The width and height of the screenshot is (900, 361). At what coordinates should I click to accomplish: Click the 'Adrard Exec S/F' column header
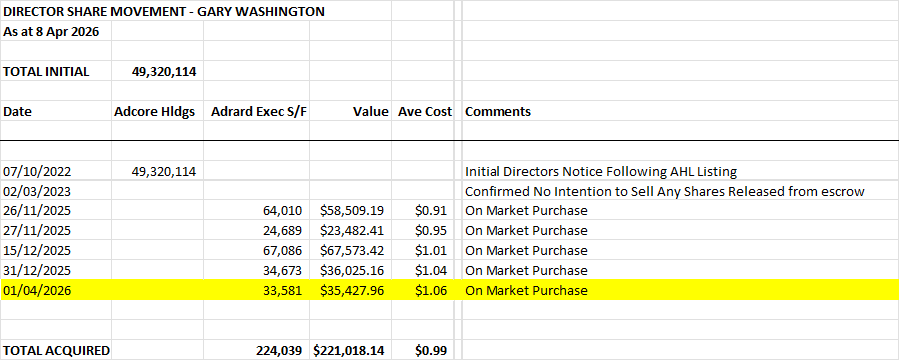[259, 111]
